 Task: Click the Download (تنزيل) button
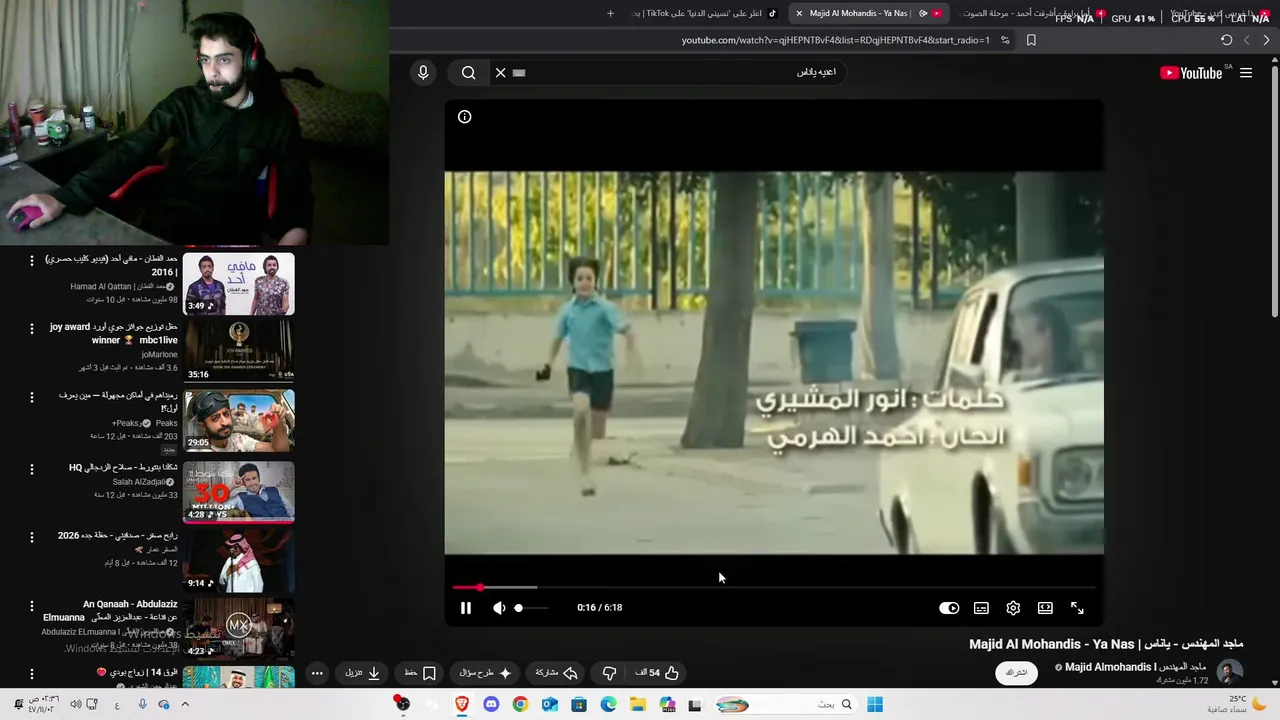point(363,673)
